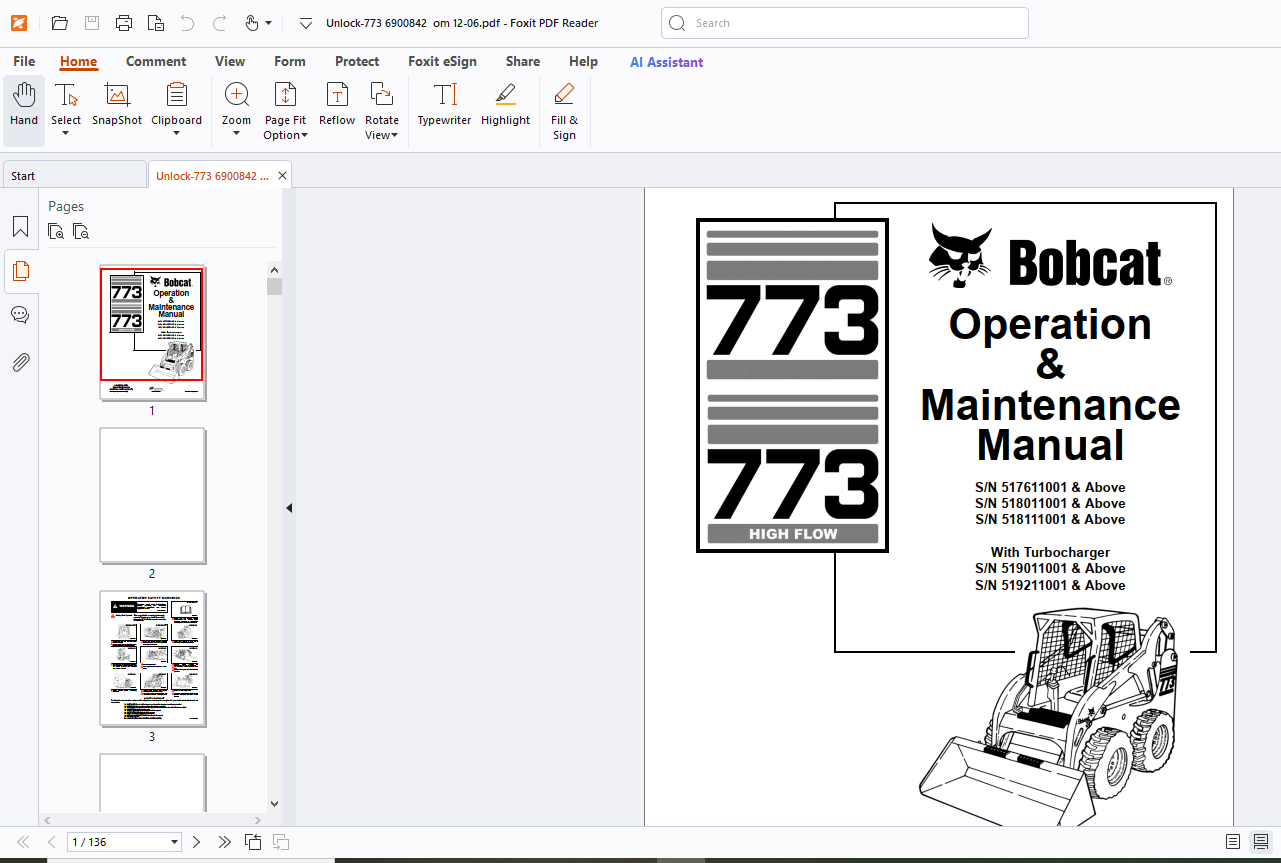Click the page number field 1 / 136
This screenshot has width=1281, height=863.
click(x=118, y=842)
